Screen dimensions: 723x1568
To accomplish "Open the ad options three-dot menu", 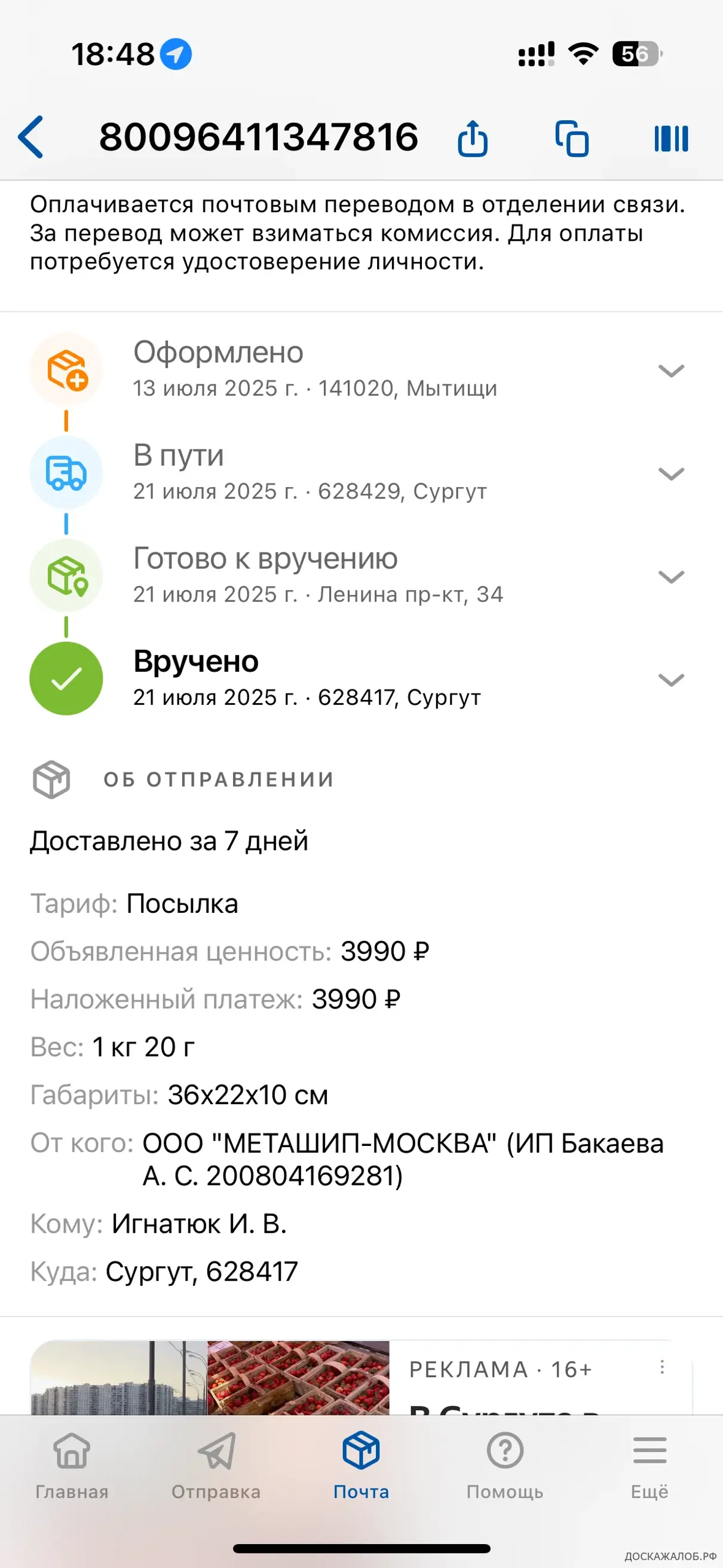I will tap(662, 1367).
